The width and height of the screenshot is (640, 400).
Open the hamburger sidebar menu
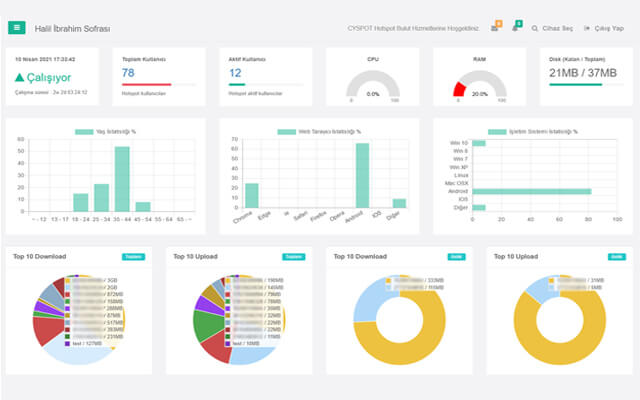click(x=18, y=28)
